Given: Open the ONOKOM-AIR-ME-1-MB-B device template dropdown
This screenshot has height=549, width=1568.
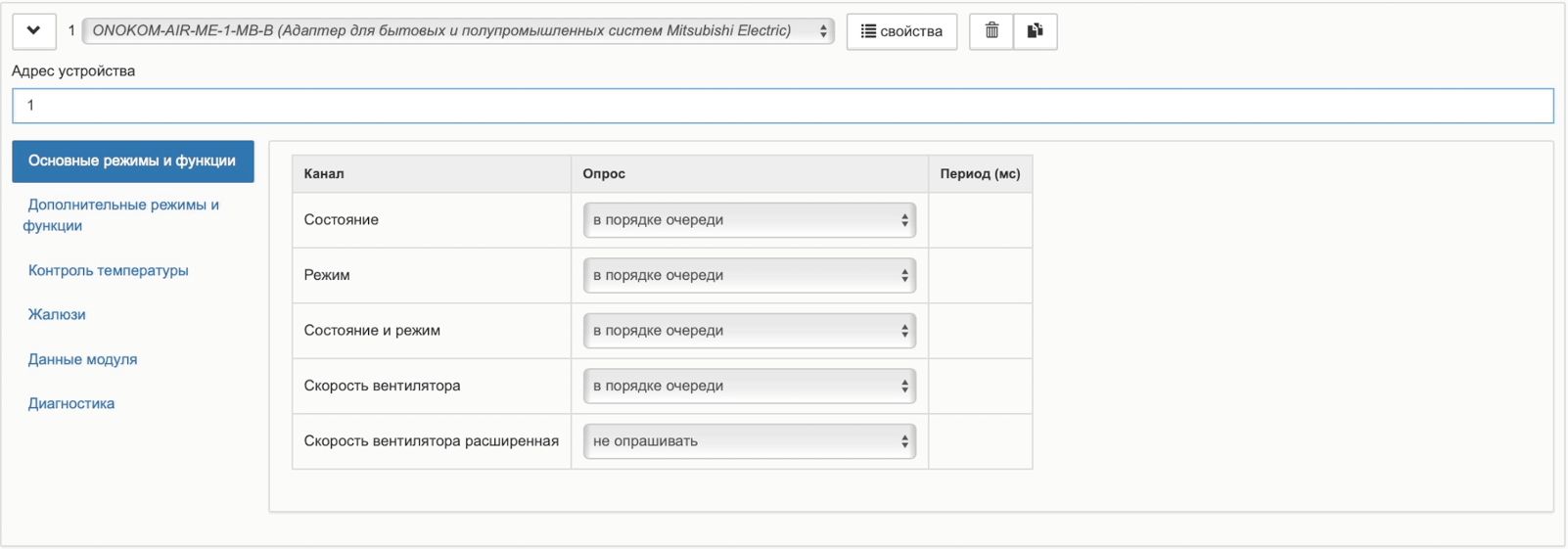Looking at the screenshot, I should click(x=457, y=31).
